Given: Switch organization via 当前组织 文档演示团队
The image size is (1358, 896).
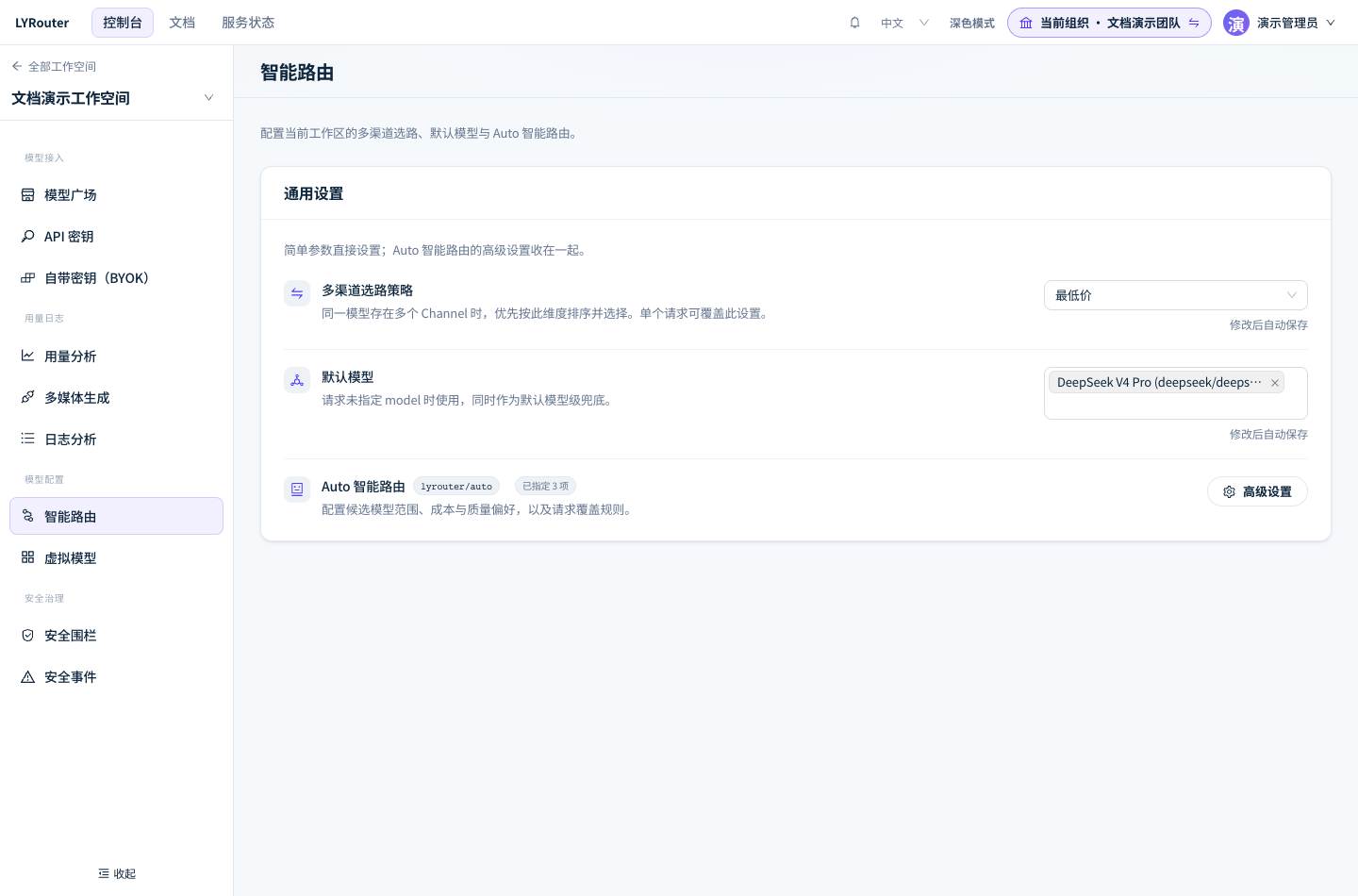Looking at the screenshot, I should (x=1109, y=24).
